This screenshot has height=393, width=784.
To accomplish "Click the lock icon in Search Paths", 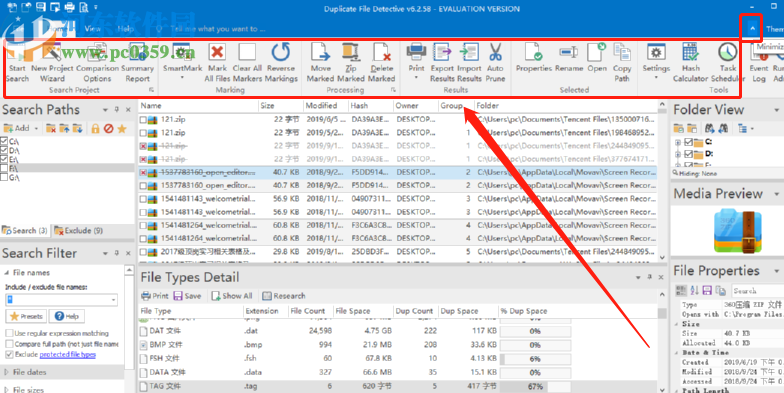I will 95,128.
